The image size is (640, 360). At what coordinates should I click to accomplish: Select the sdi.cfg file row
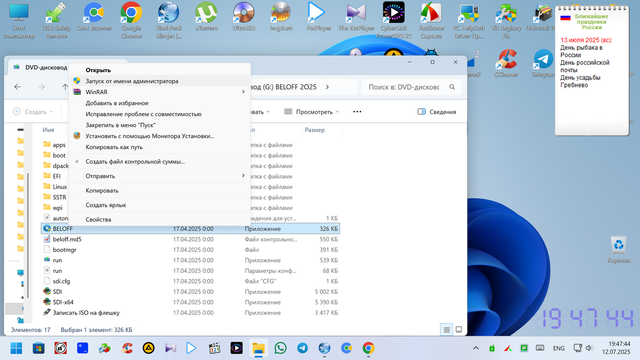[190, 281]
